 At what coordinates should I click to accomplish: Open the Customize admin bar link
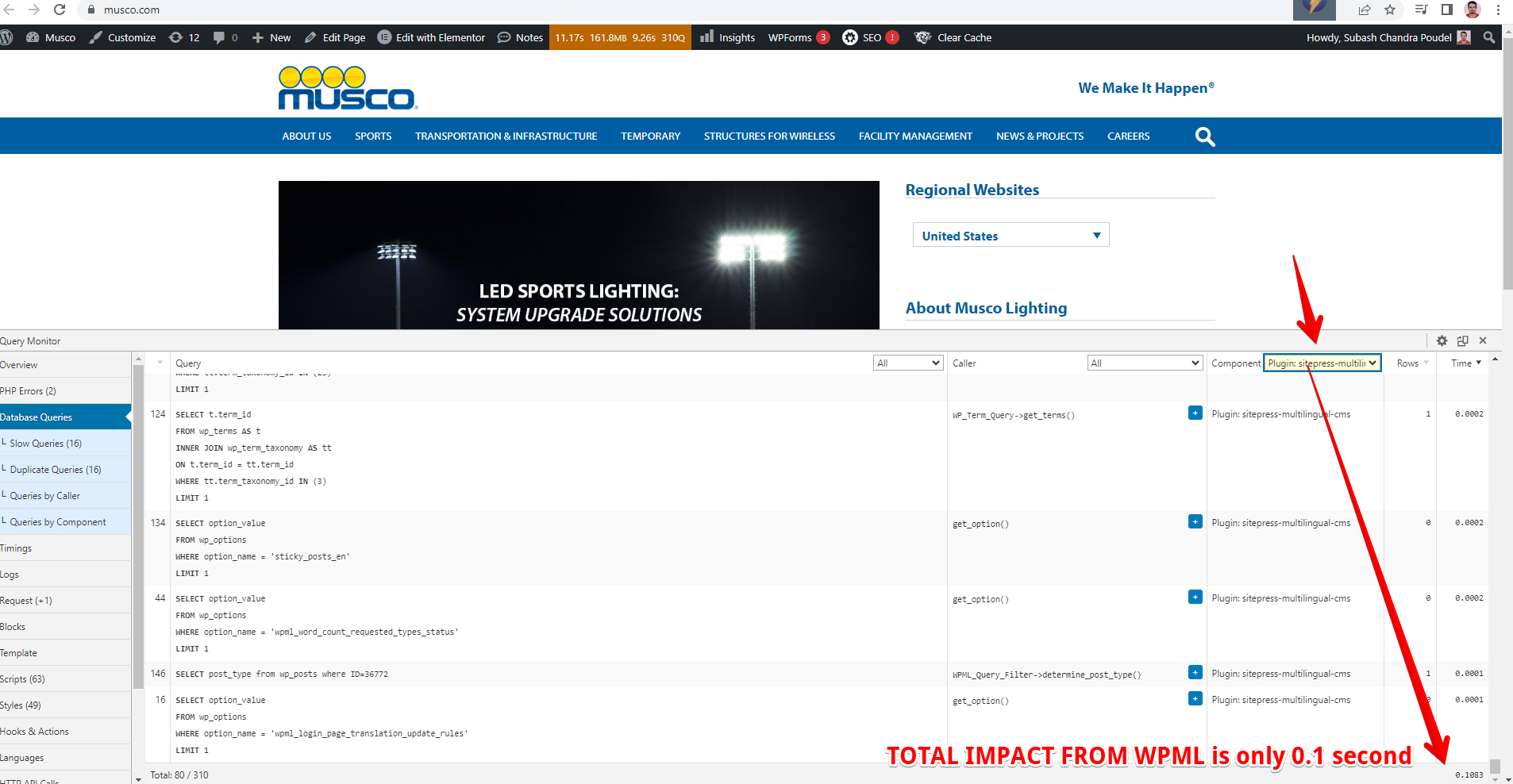(122, 37)
